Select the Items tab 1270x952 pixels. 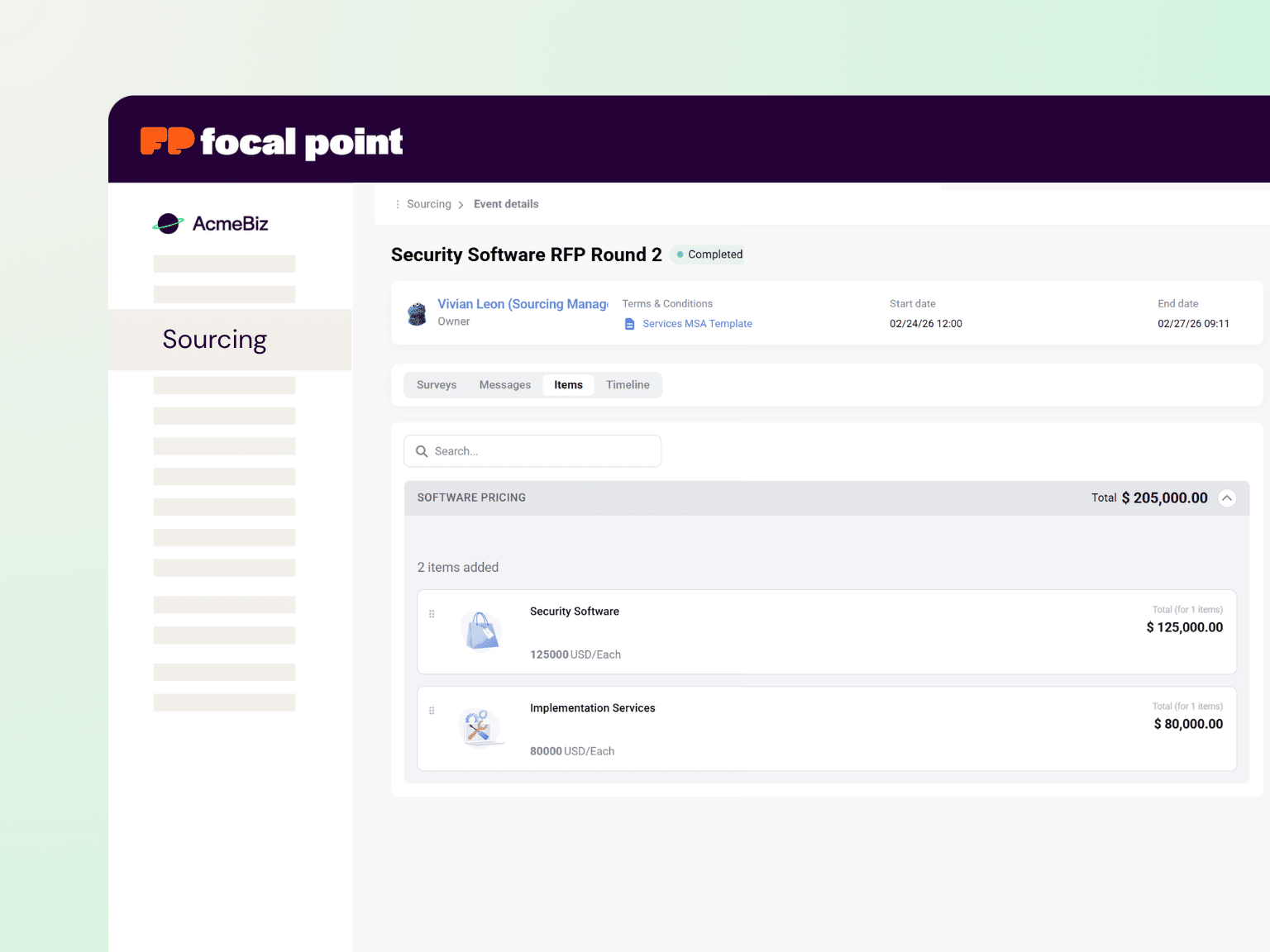click(568, 384)
